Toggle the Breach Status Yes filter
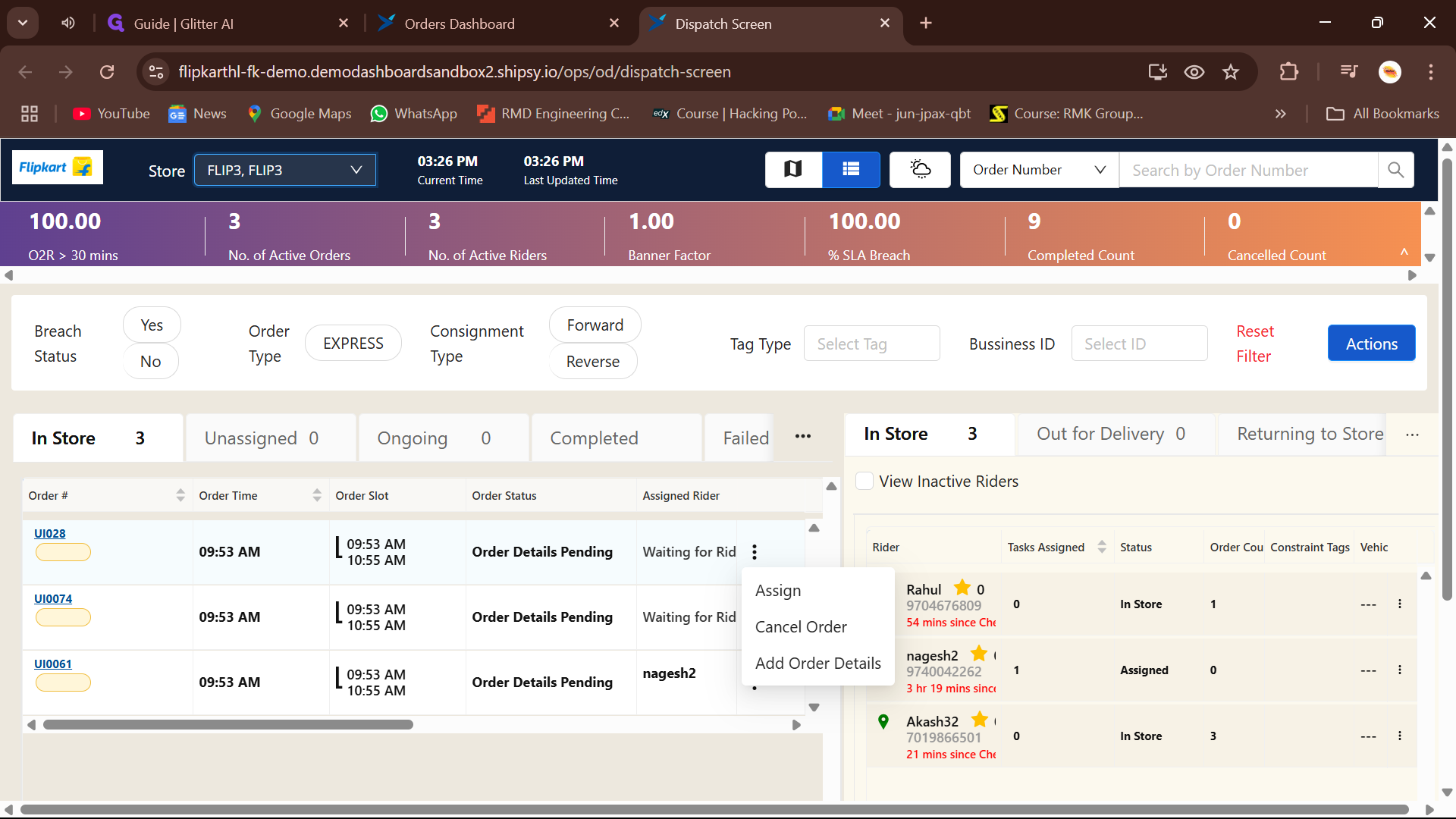The height and width of the screenshot is (819, 1456). click(x=152, y=325)
